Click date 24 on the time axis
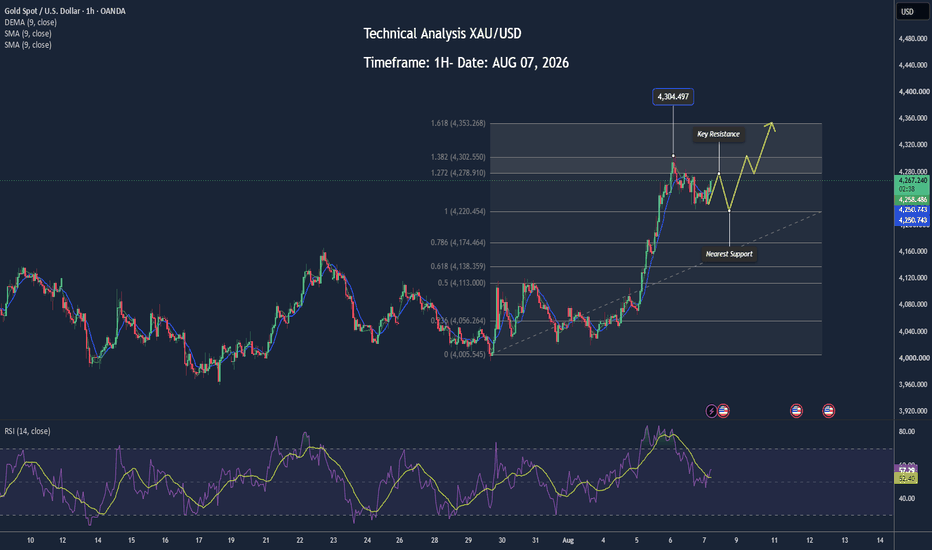Screen dimensions: 932x550 tap(367, 540)
